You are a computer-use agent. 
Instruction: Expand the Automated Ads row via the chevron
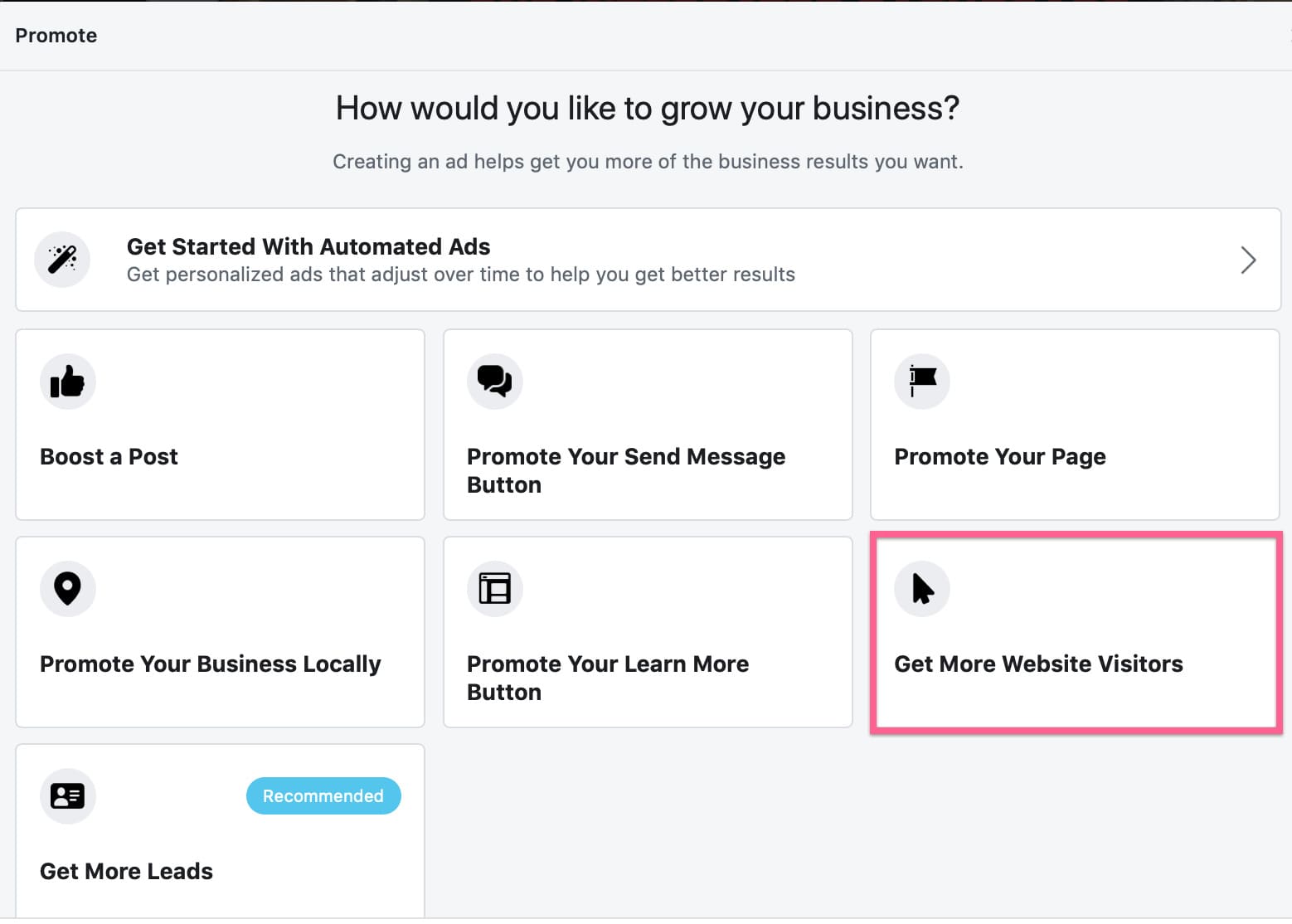[1248, 260]
